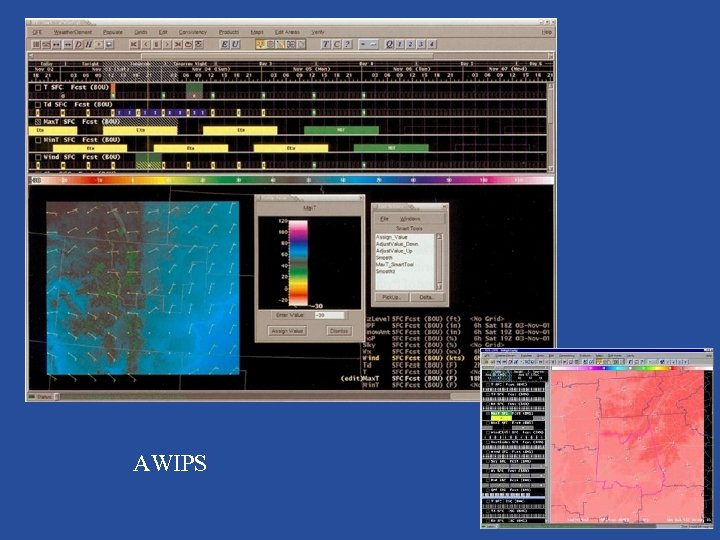
Task: Open the Edit Areas menu
Action: [x=287, y=32]
